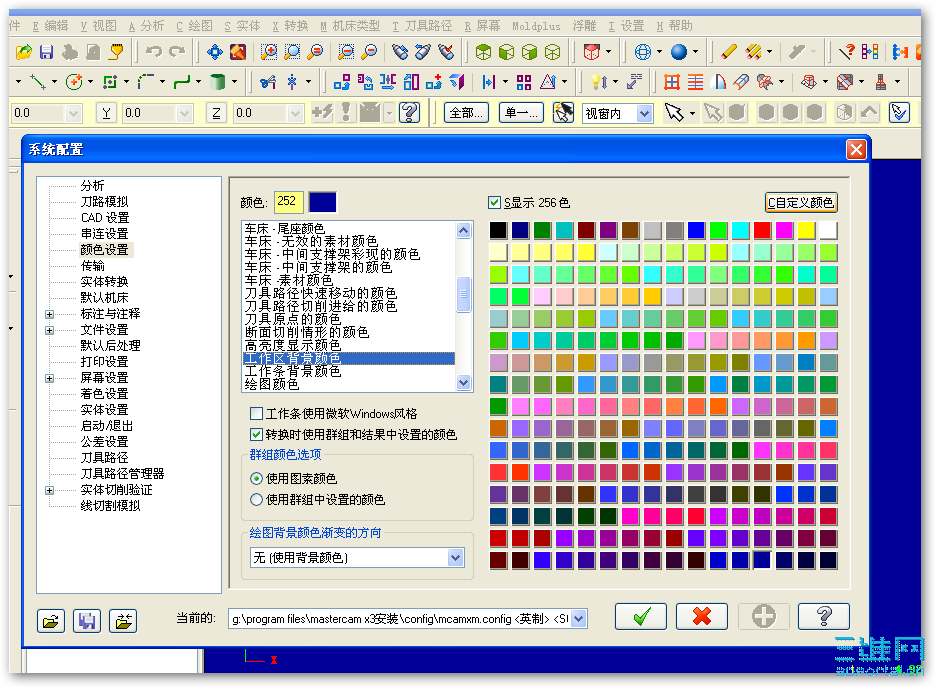Pick the white color swatch
935x687 pixels.
(x=828, y=230)
